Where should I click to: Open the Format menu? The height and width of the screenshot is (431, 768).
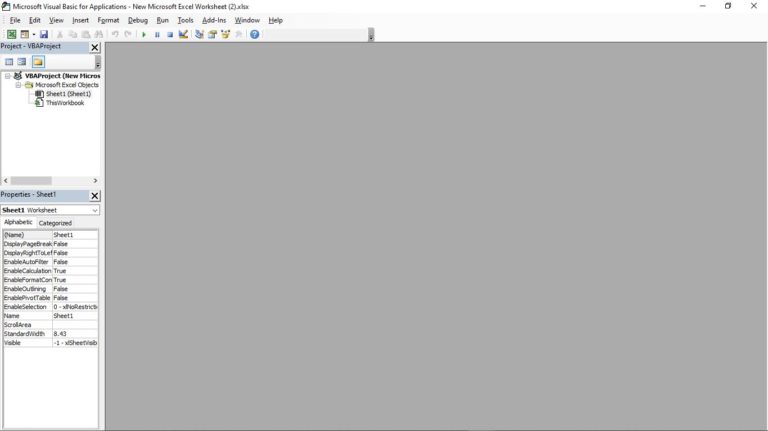[x=108, y=20]
